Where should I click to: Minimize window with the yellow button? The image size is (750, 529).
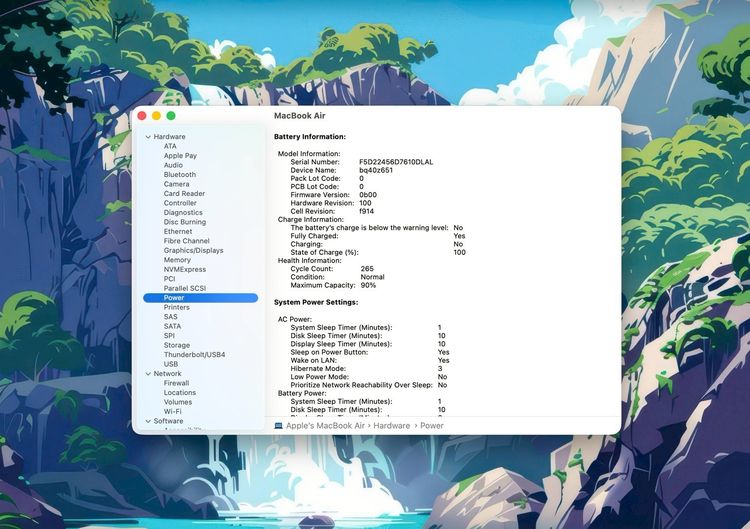(156, 116)
